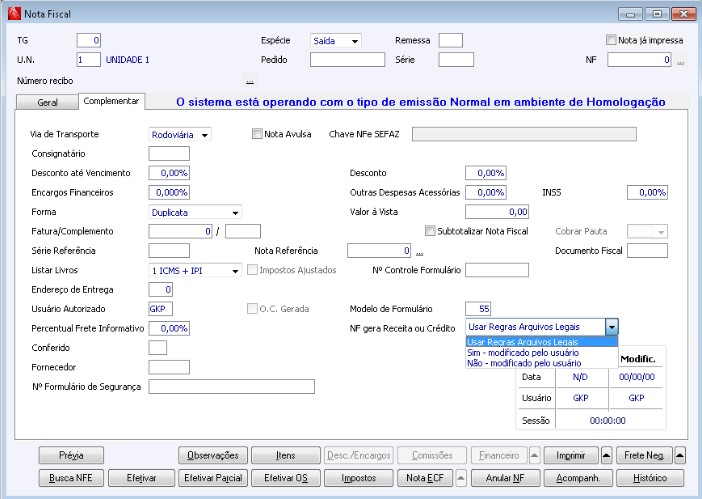This screenshot has width=702, height=499.
Task: Click the INSS percentage field
Action: (647, 192)
